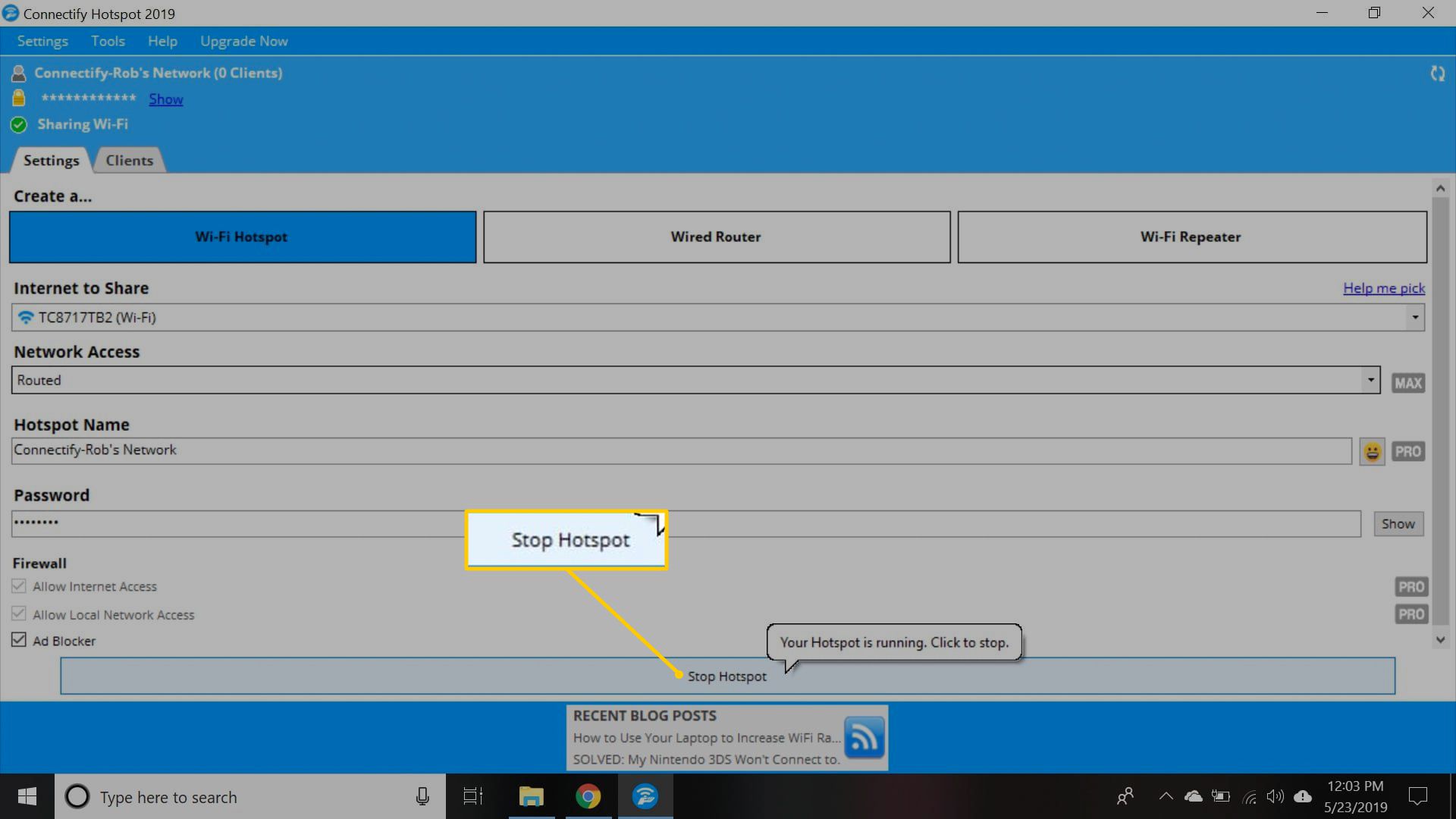Open the Settings menu

coord(42,41)
